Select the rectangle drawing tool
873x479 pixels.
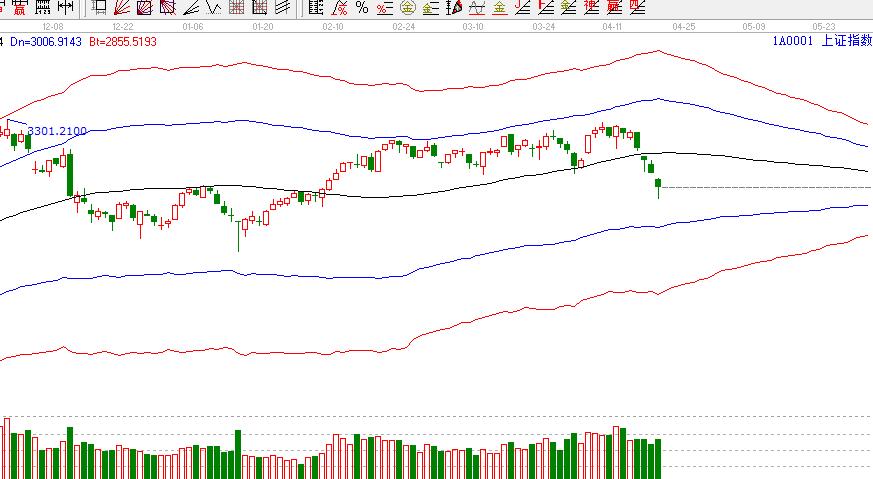click(98, 7)
